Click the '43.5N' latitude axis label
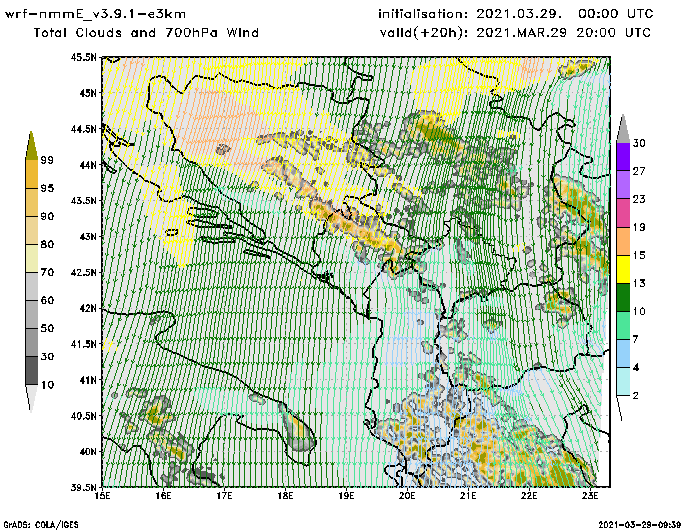Viewport: 700px width, 530px height. point(83,200)
